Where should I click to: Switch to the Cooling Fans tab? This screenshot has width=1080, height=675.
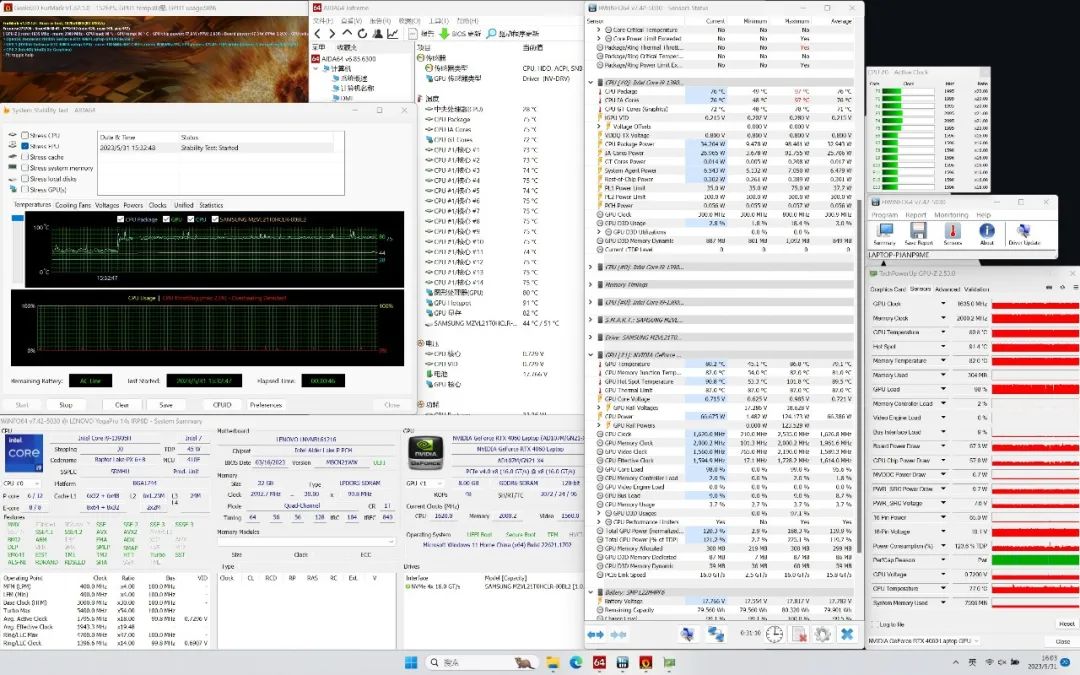72,205
